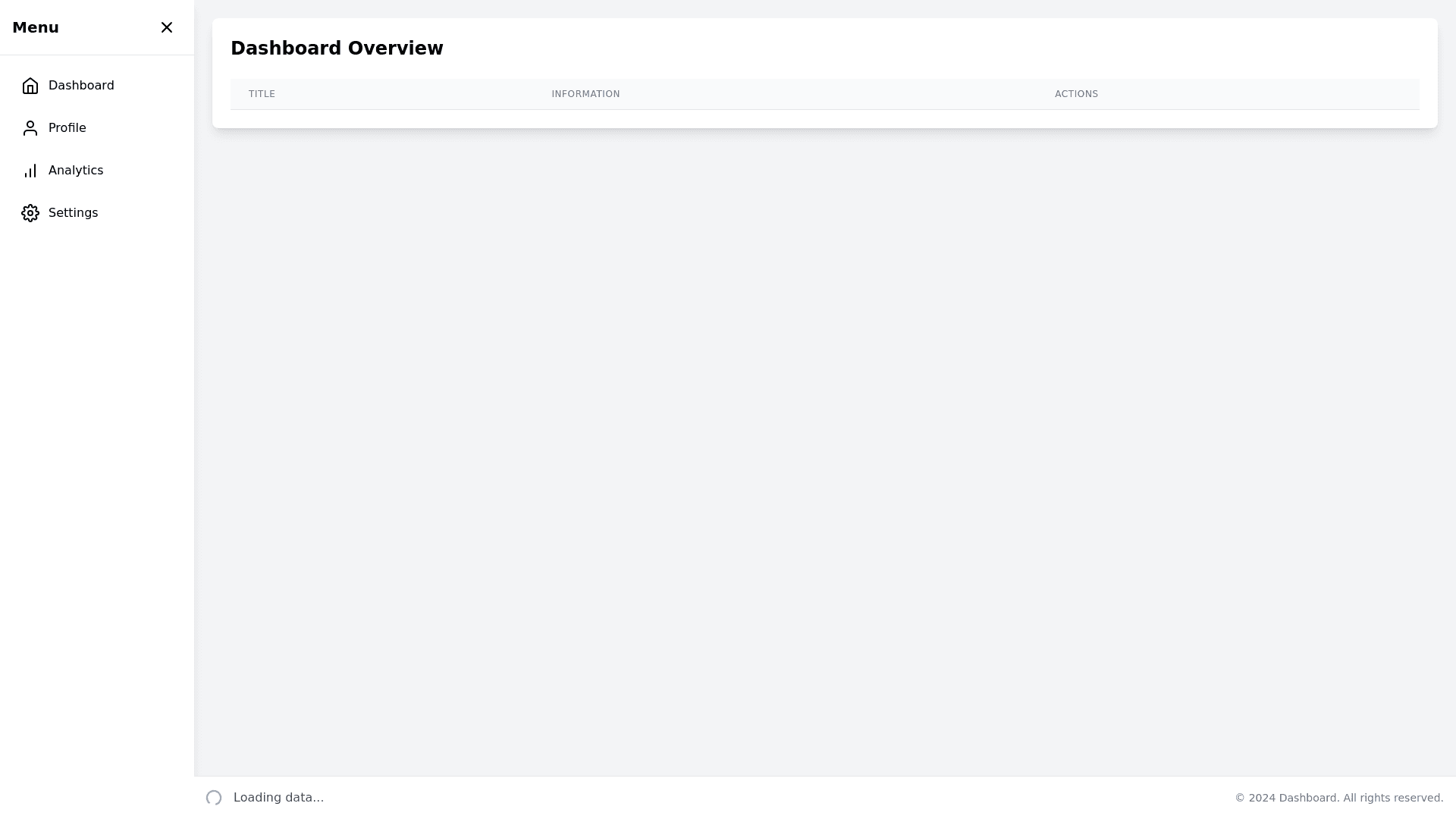Click the Menu sidebar title

point(36,28)
